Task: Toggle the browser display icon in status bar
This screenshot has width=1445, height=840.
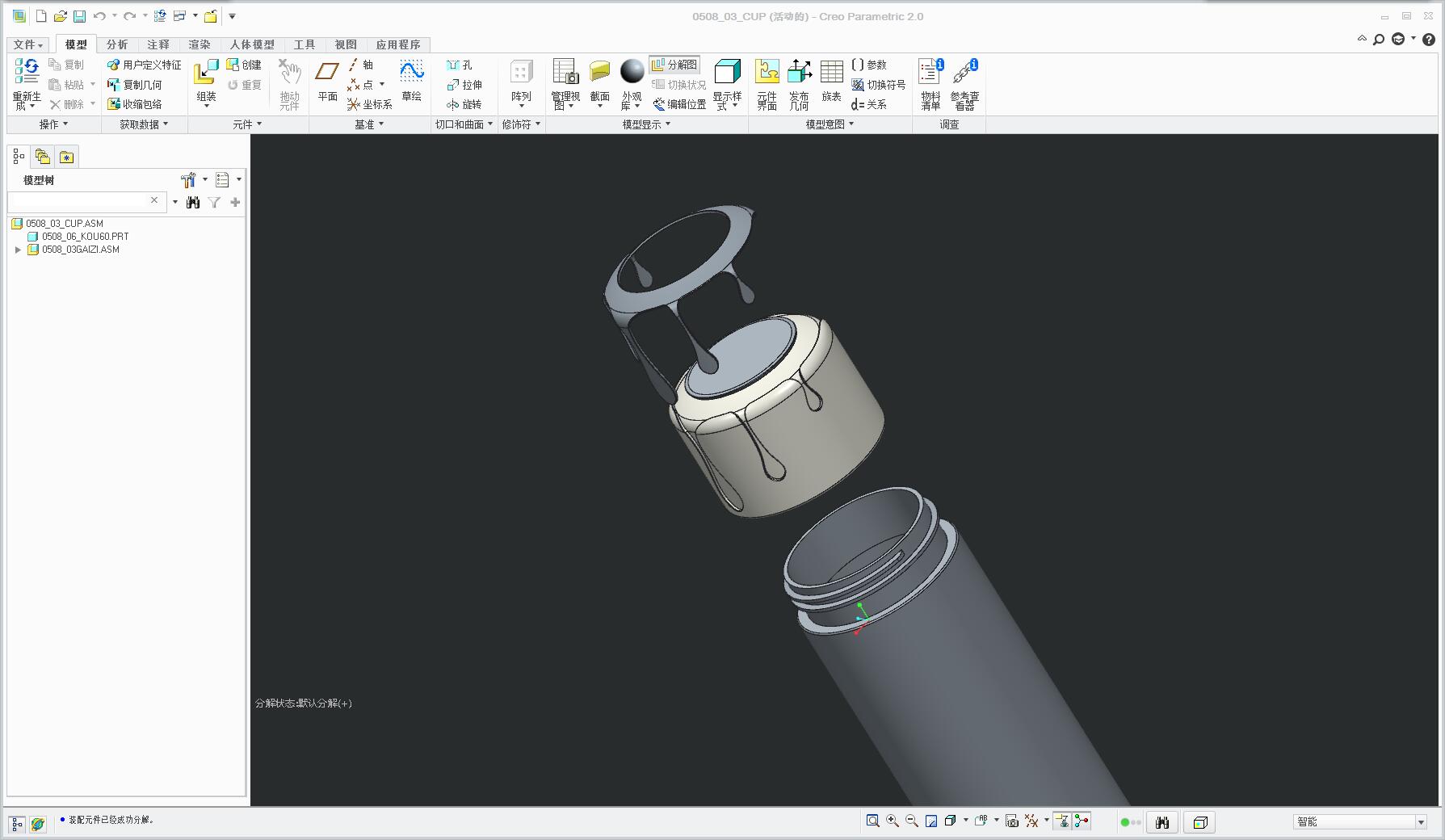Action: tap(37, 824)
